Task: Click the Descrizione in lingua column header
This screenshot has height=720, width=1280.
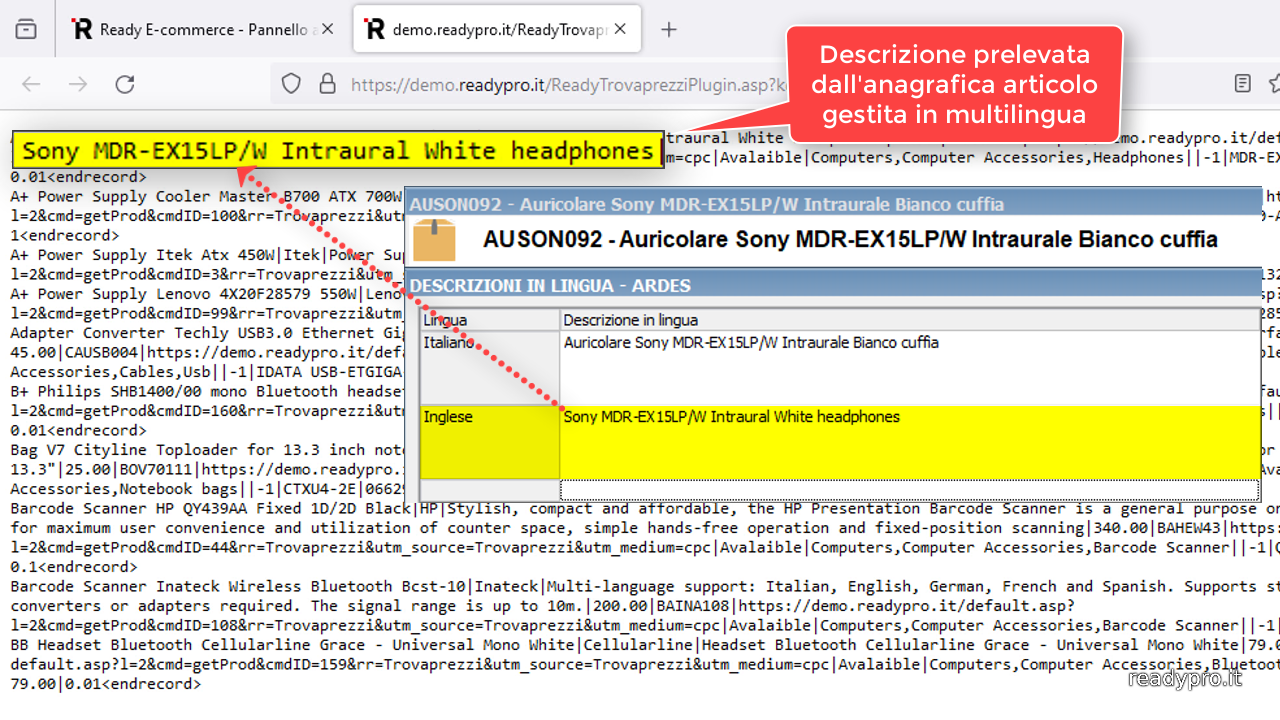Action: point(909,320)
